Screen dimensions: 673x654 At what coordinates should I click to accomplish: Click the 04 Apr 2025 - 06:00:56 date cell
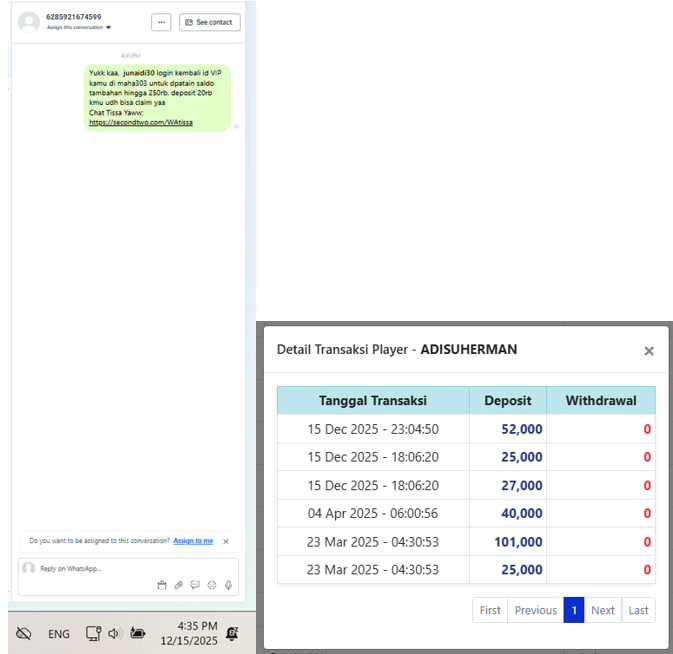[373, 513]
